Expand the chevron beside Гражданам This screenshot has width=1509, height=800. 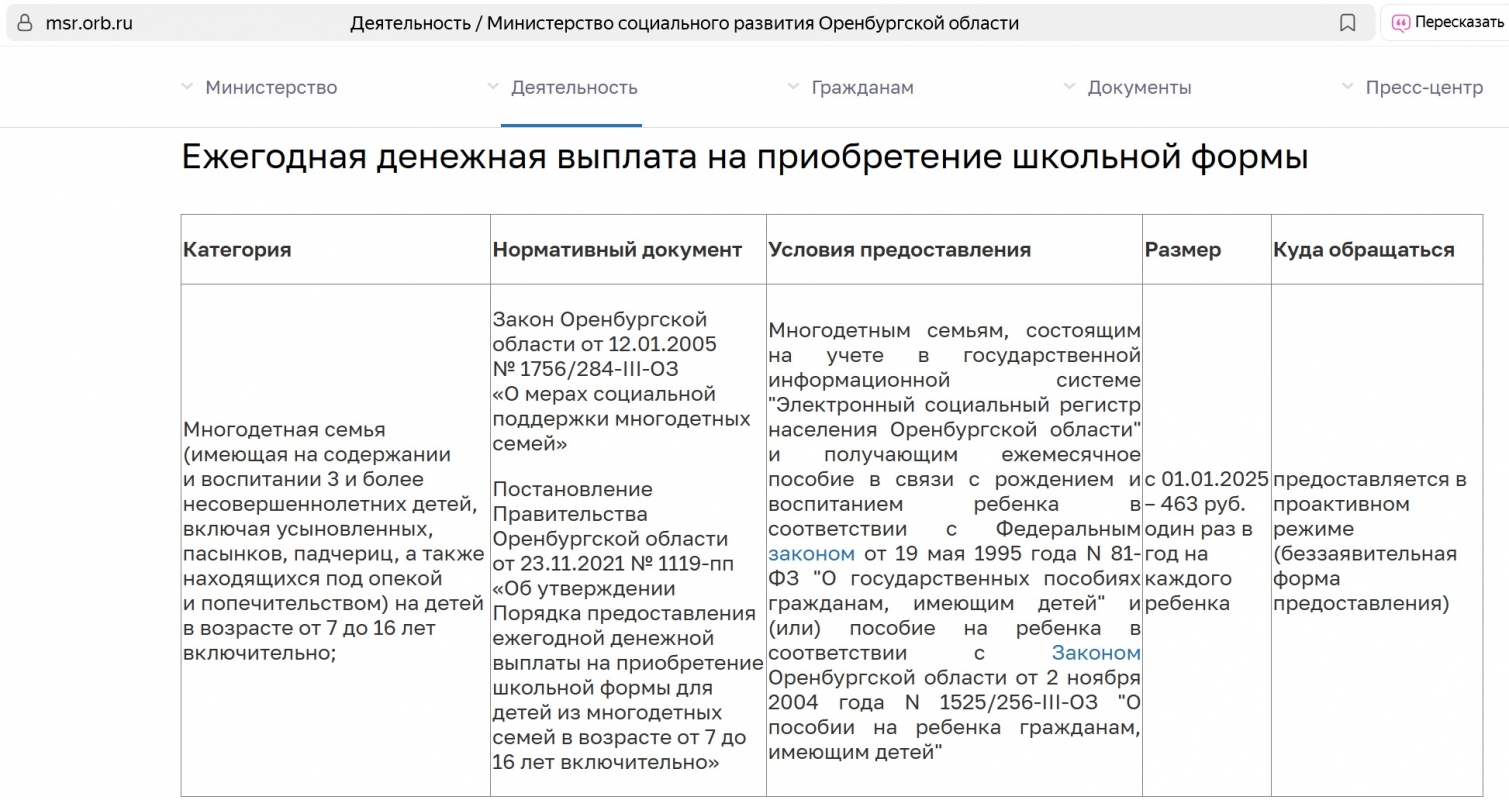coord(794,87)
